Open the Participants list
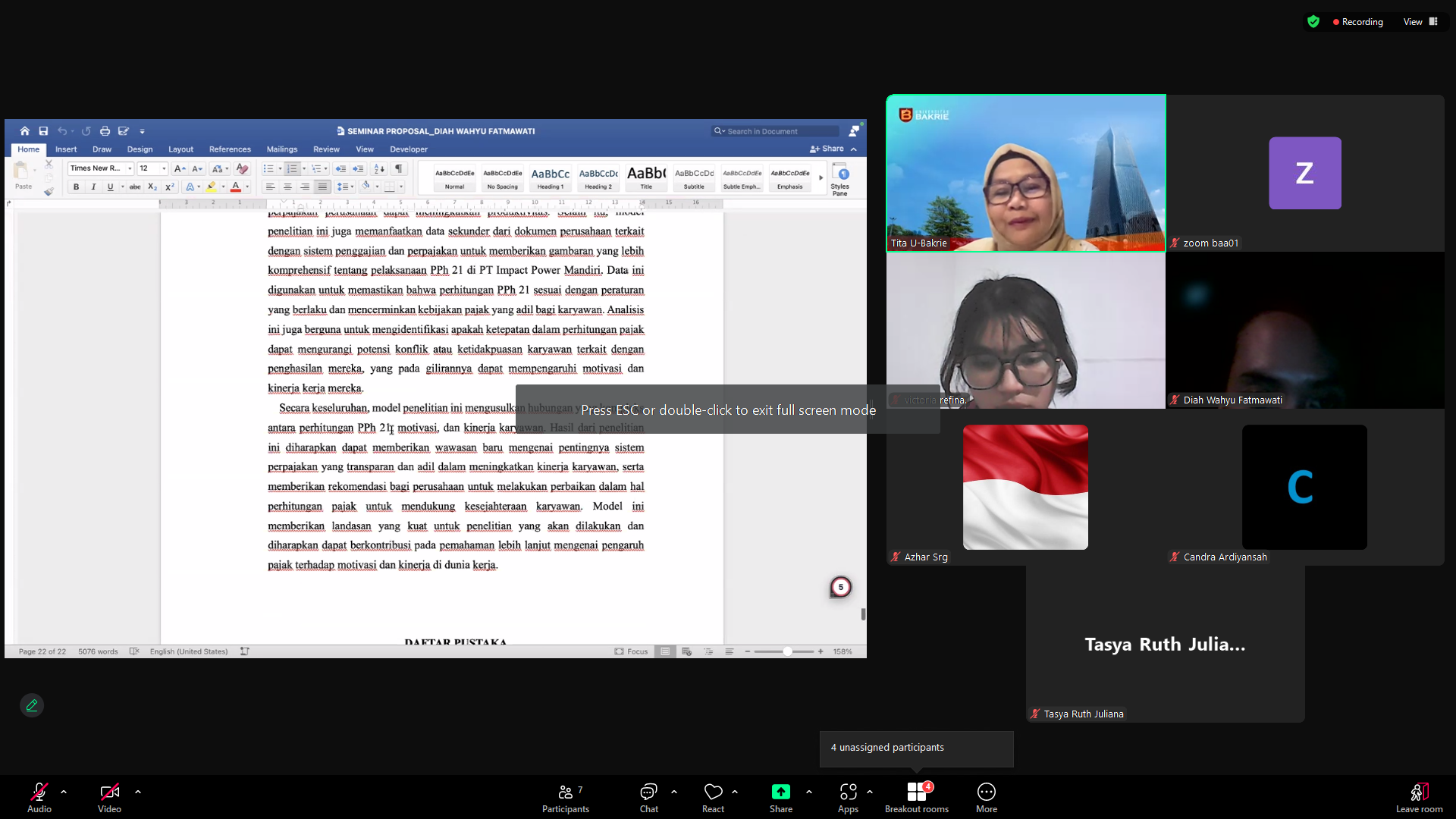Viewport: 1456px width, 819px height. pos(565,798)
